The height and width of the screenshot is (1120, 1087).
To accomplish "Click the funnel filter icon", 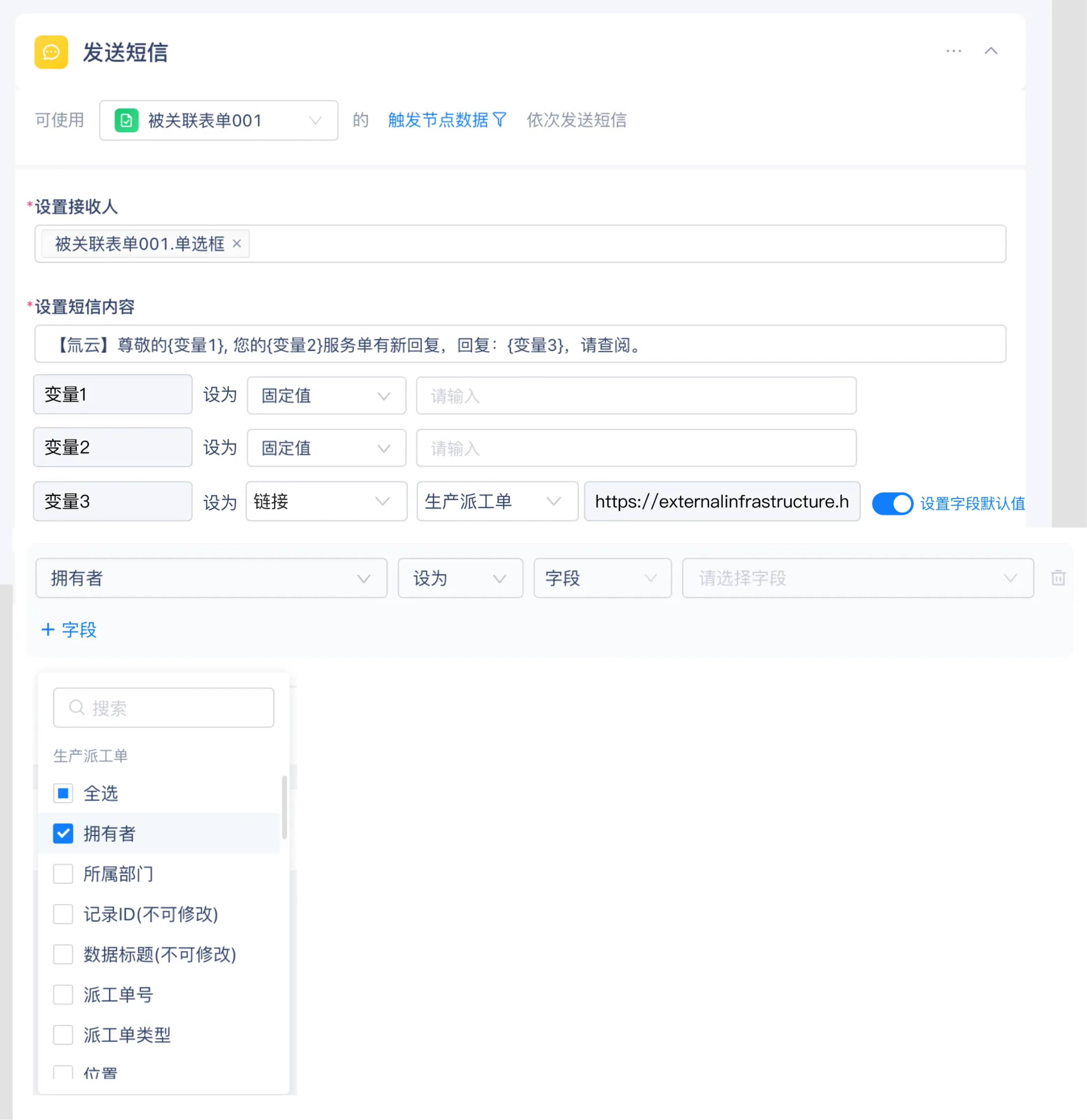I will (499, 120).
